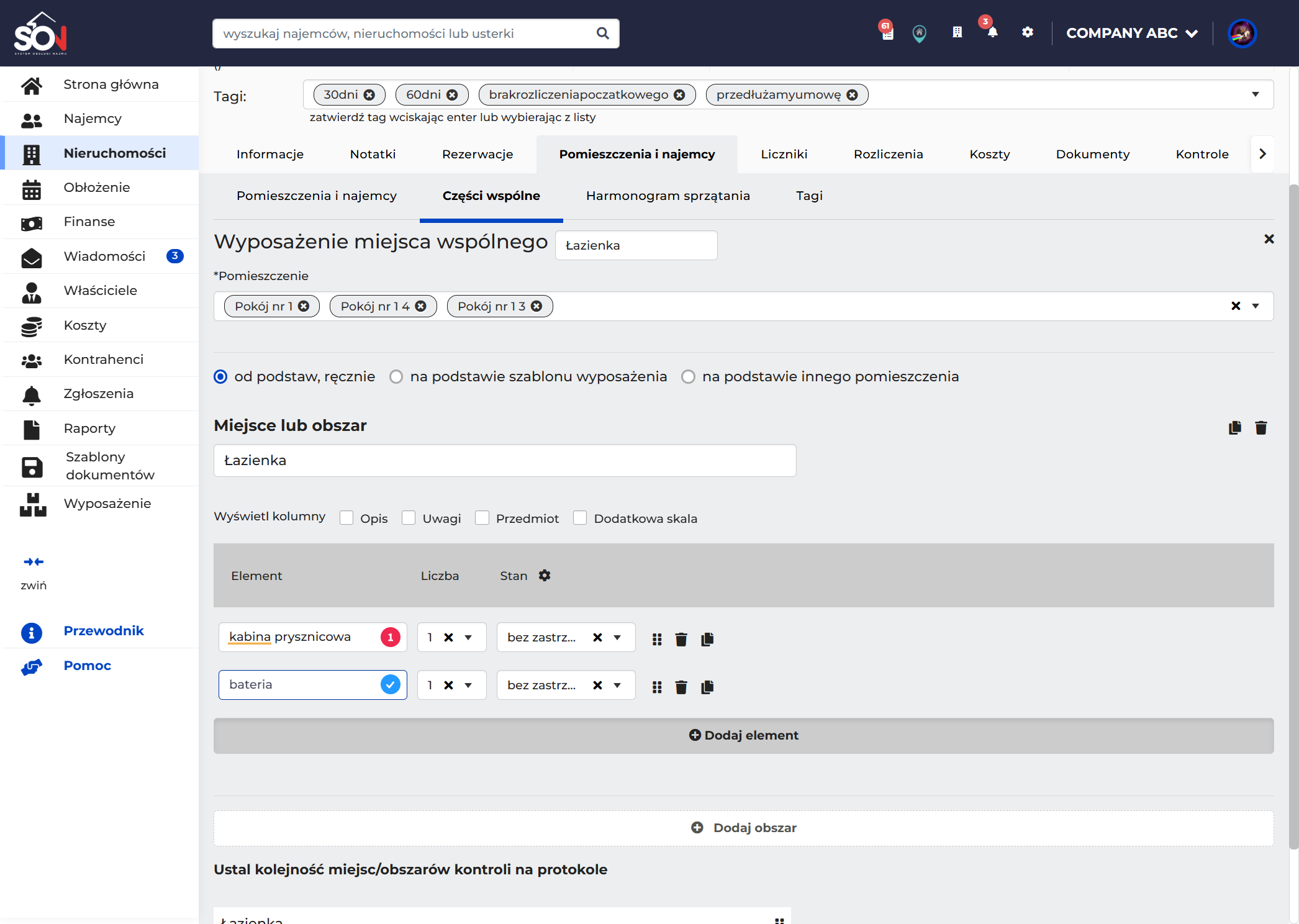Click the Dodaj element button
This screenshot has width=1299, height=924.
click(743, 735)
